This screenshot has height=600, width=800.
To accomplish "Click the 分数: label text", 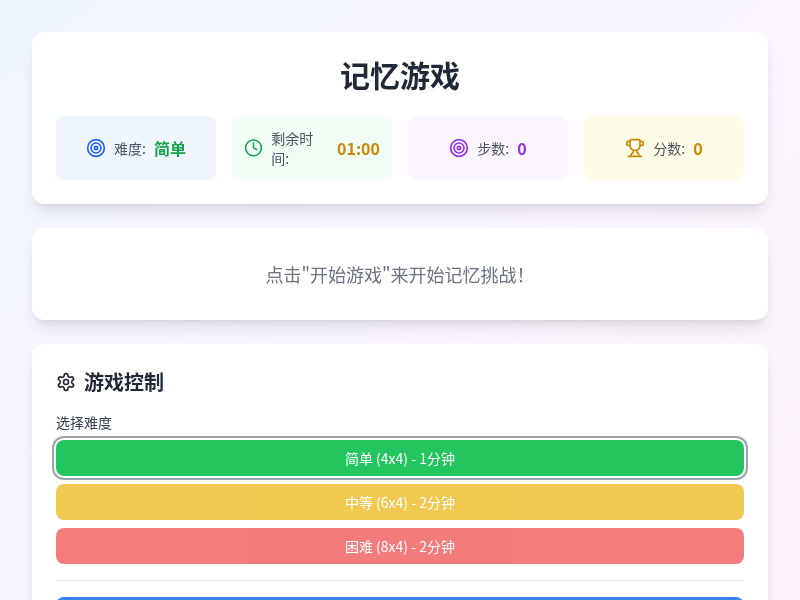I will pyautogui.click(x=669, y=149).
